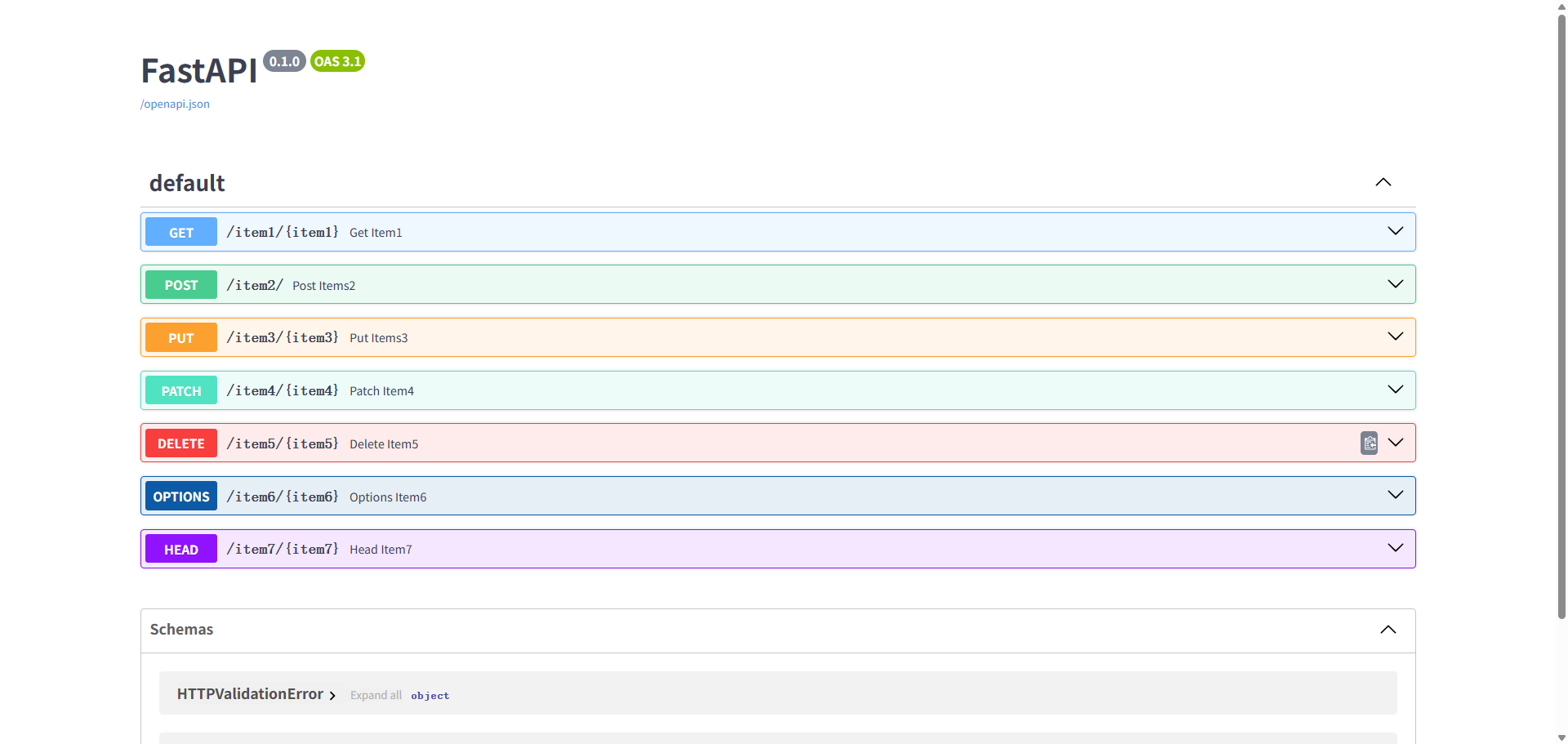Select the DELETE method badge for /item5/{item5}
The height and width of the screenshot is (744, 1568).
180,443
